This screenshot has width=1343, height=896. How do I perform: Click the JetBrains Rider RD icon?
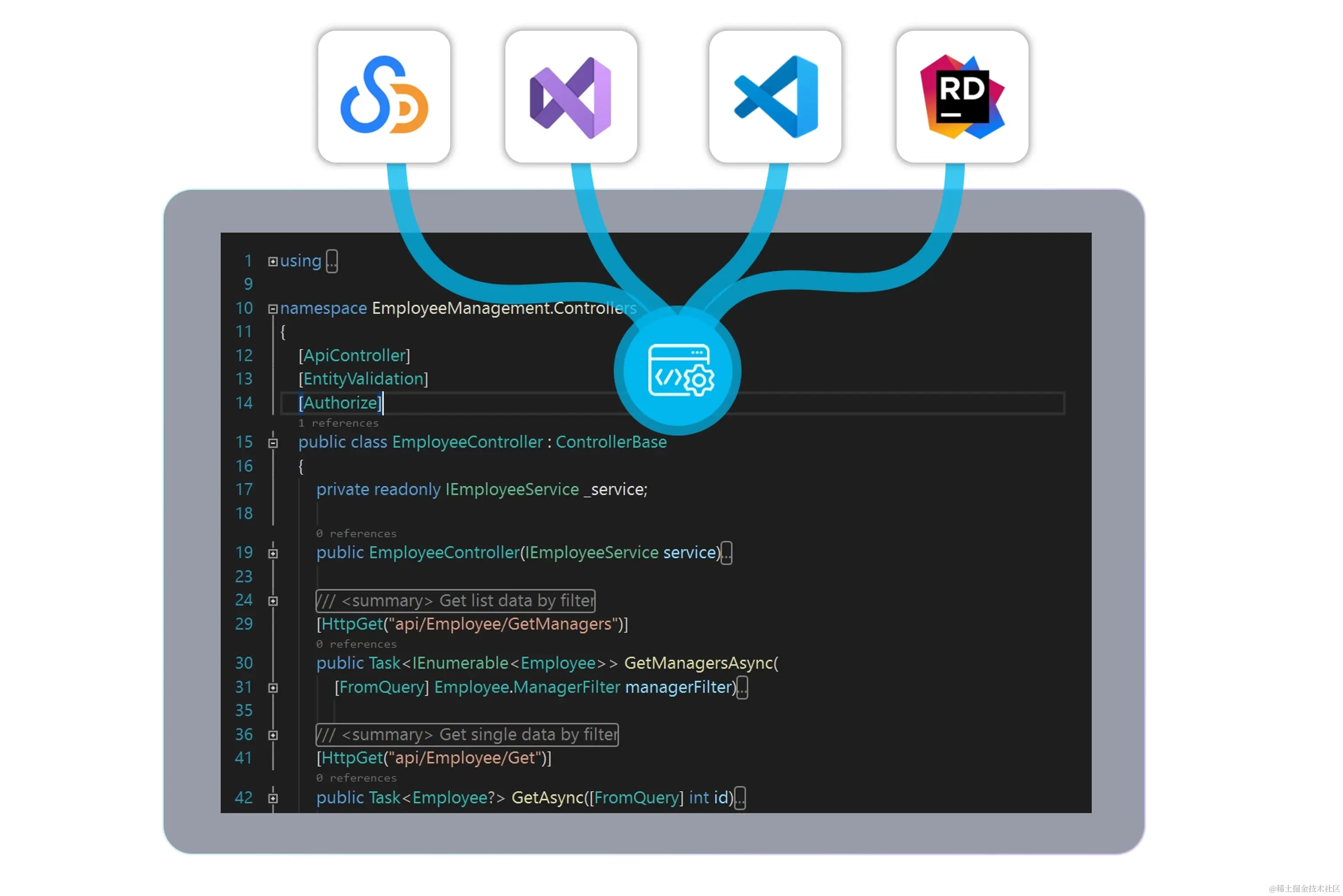(x=962, y=96)
